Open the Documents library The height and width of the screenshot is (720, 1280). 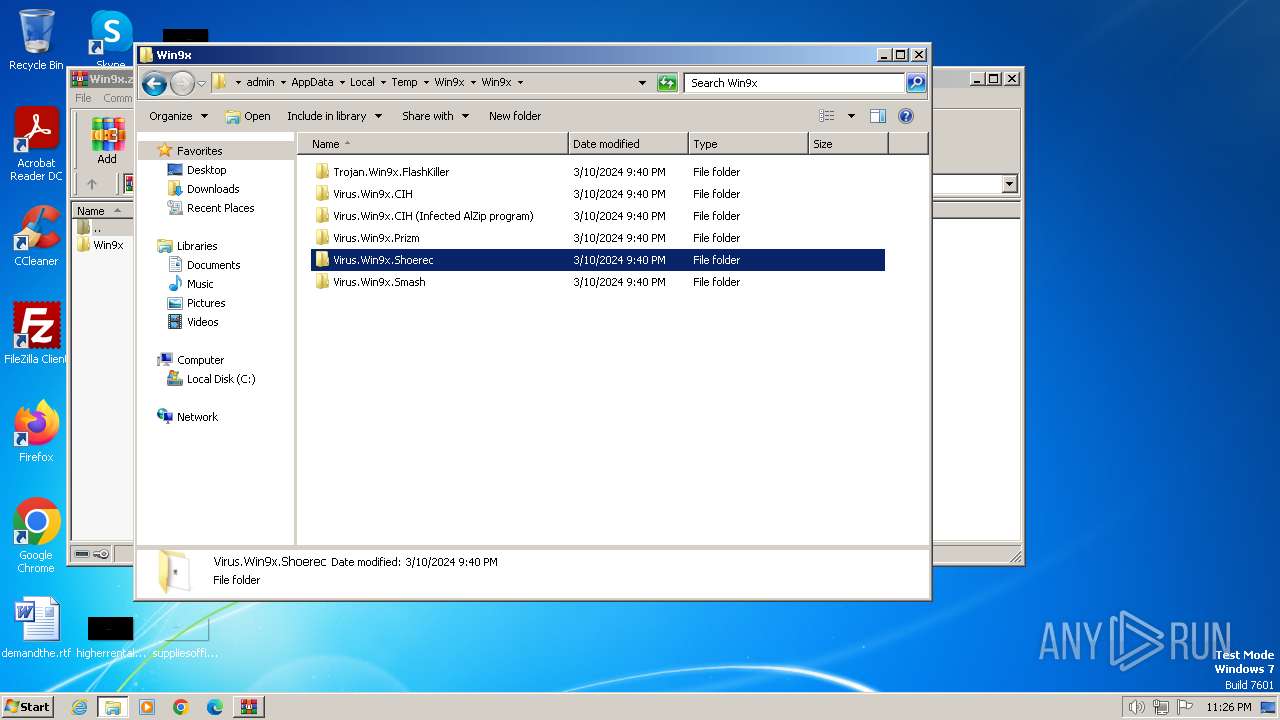213,265
